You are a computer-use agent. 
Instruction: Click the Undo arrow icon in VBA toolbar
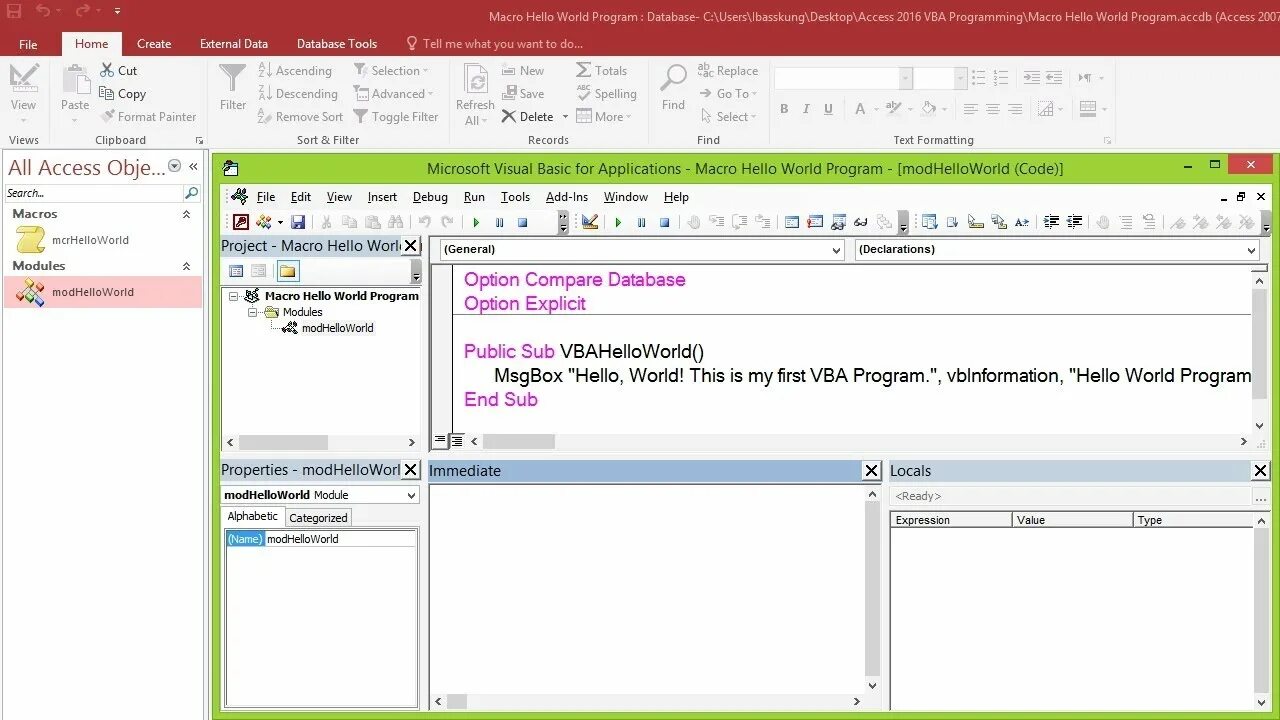pyautogui.click(x=425, y=222)
